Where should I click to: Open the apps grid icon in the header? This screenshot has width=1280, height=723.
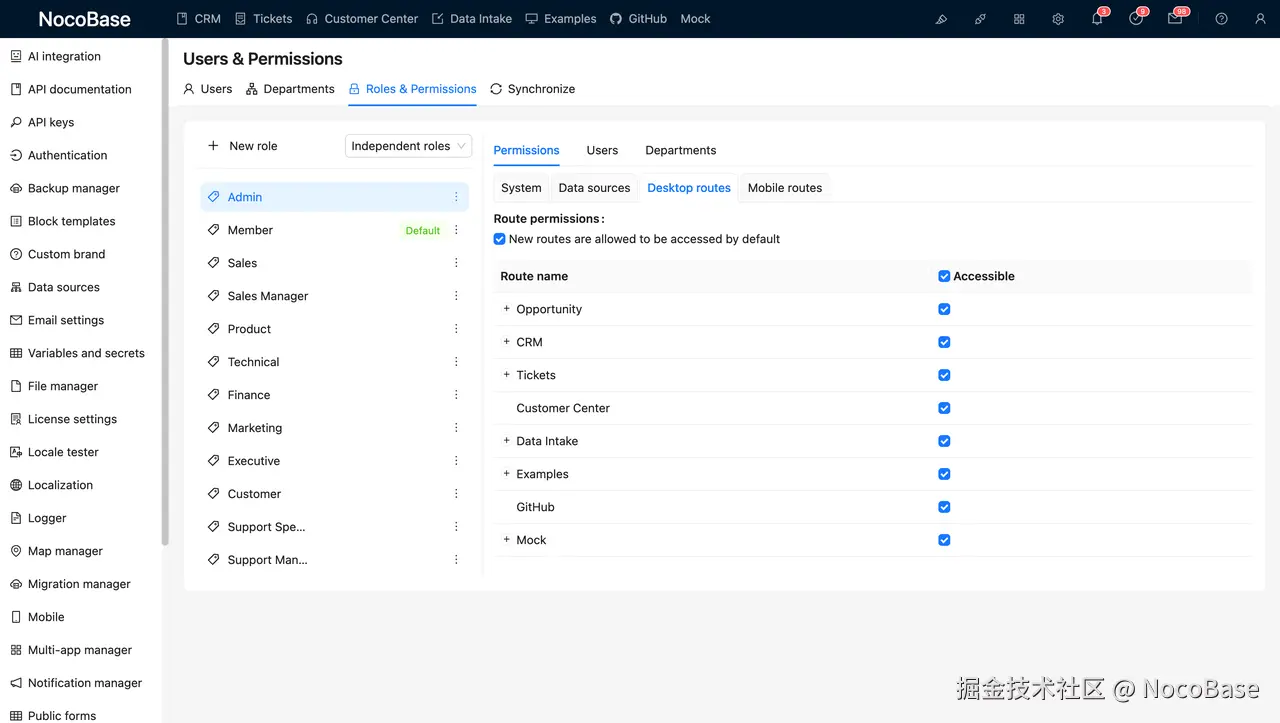(1019, 18)
